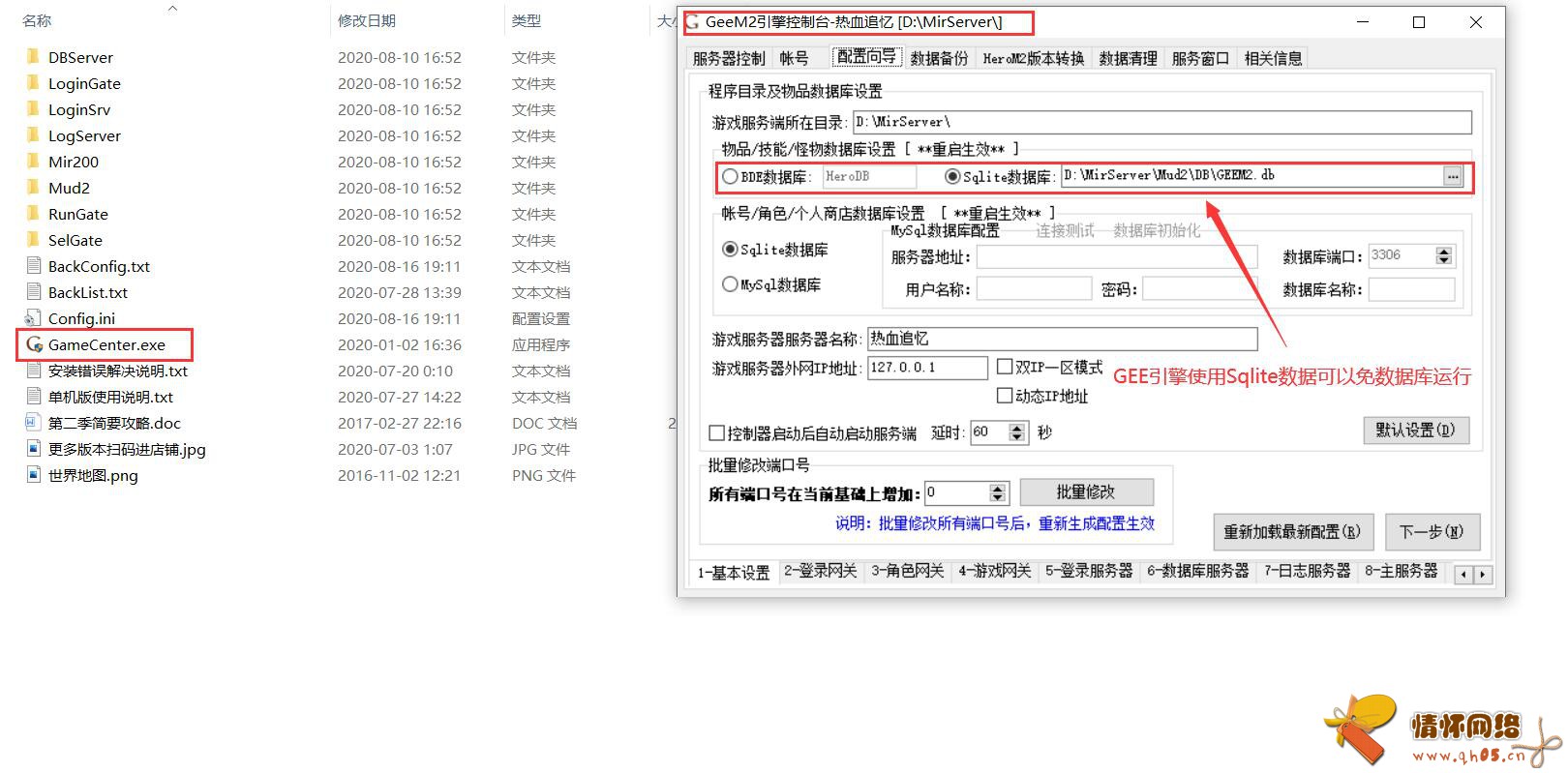Switch to the 配置向导 tab

click(x=866, y=57)
